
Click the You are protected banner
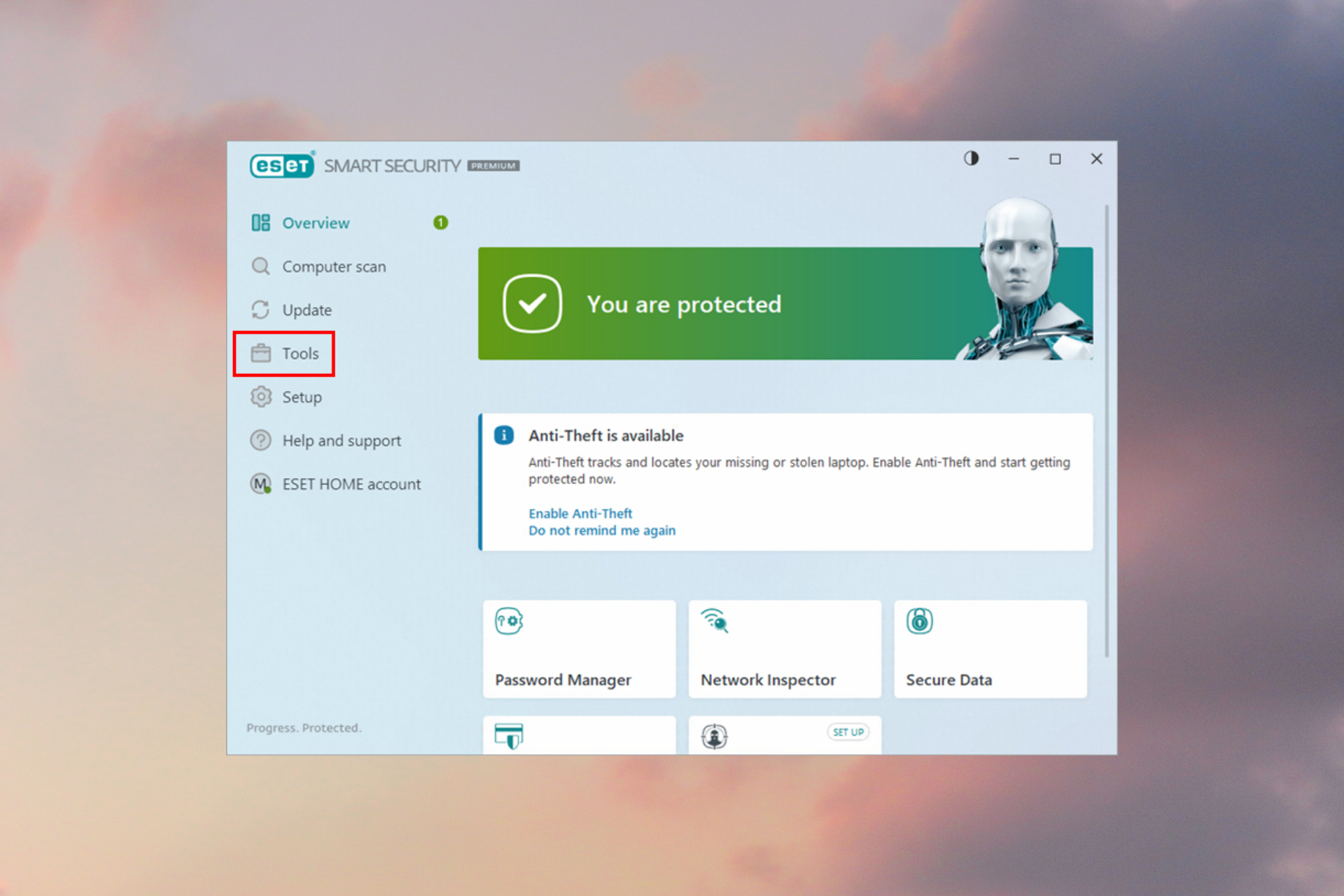click(x=785, y=303)
